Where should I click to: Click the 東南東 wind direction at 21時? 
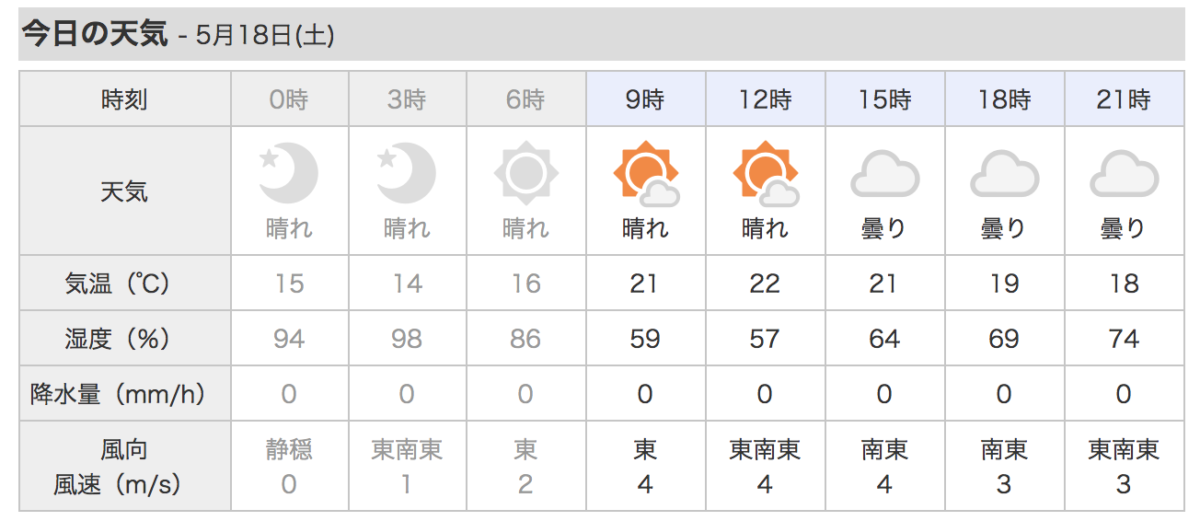pyautogui.click(x=1124, y=450)
